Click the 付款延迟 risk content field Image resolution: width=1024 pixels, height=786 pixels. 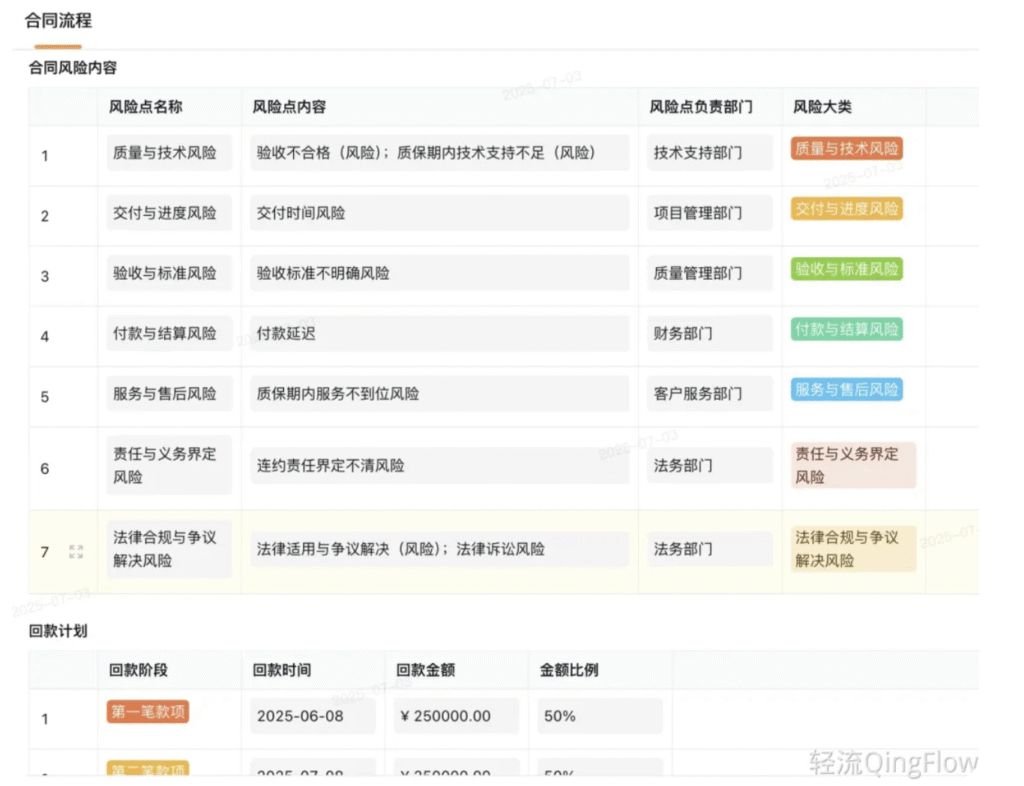coord(439,333)
